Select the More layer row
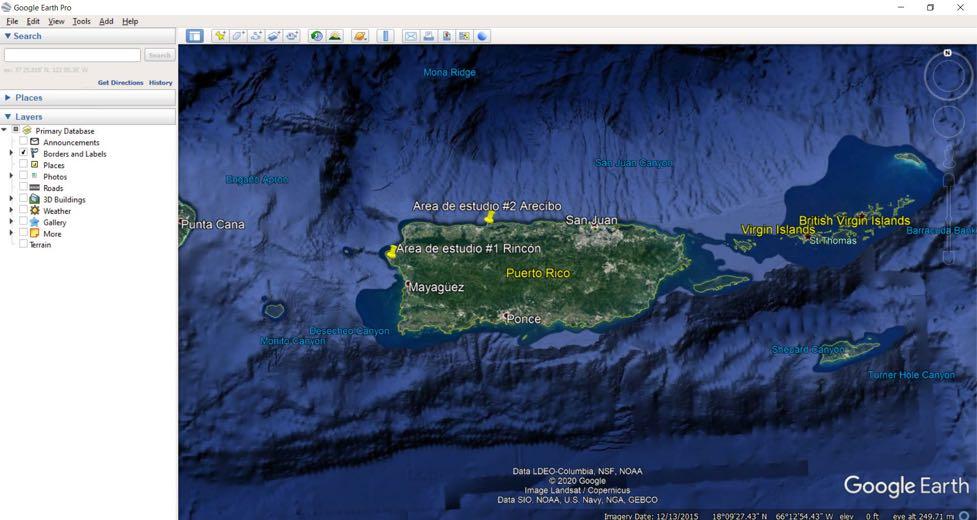This screenshot has width=977, height=520. [x=52, y=234]
